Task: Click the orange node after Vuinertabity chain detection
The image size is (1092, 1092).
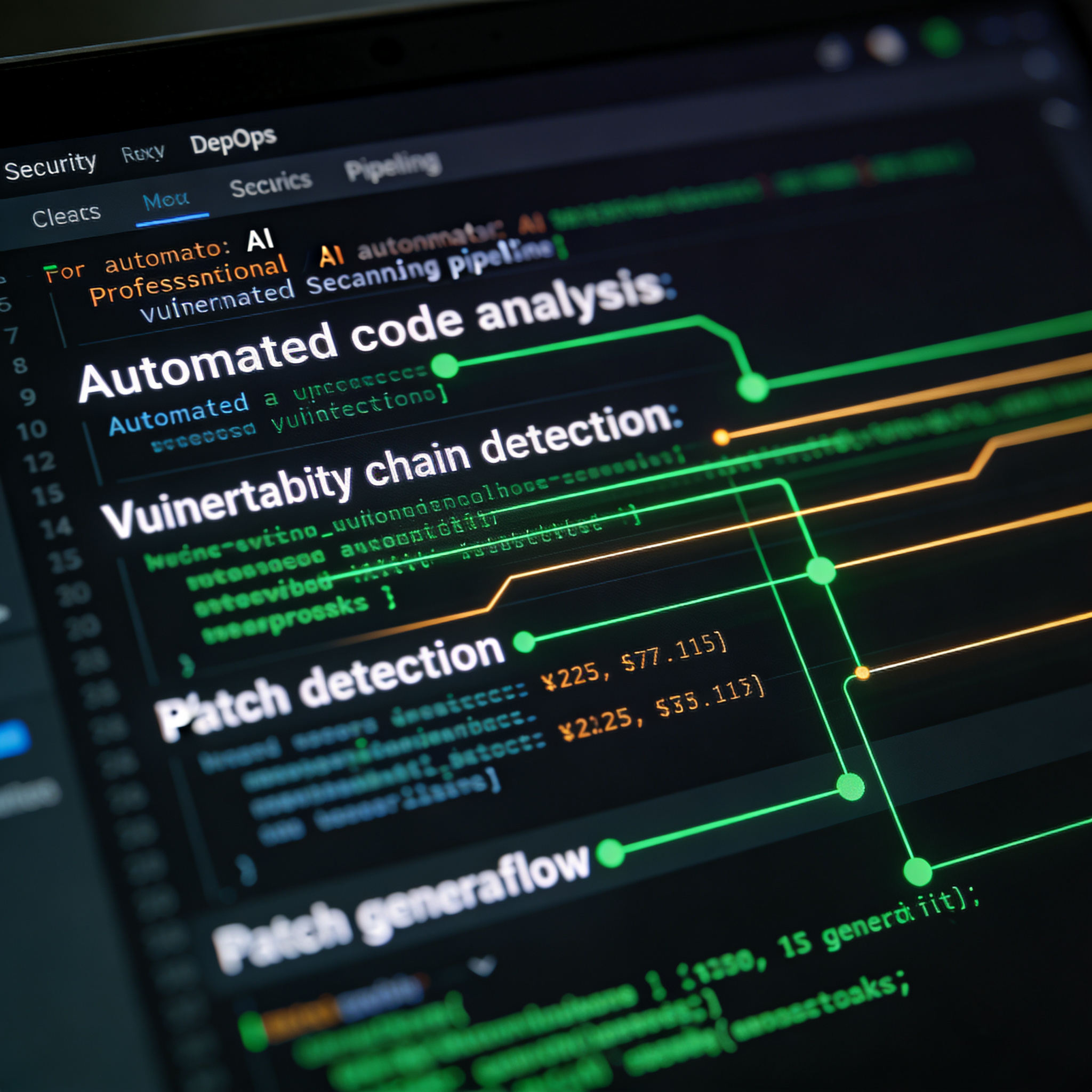Action: point(721,437)
